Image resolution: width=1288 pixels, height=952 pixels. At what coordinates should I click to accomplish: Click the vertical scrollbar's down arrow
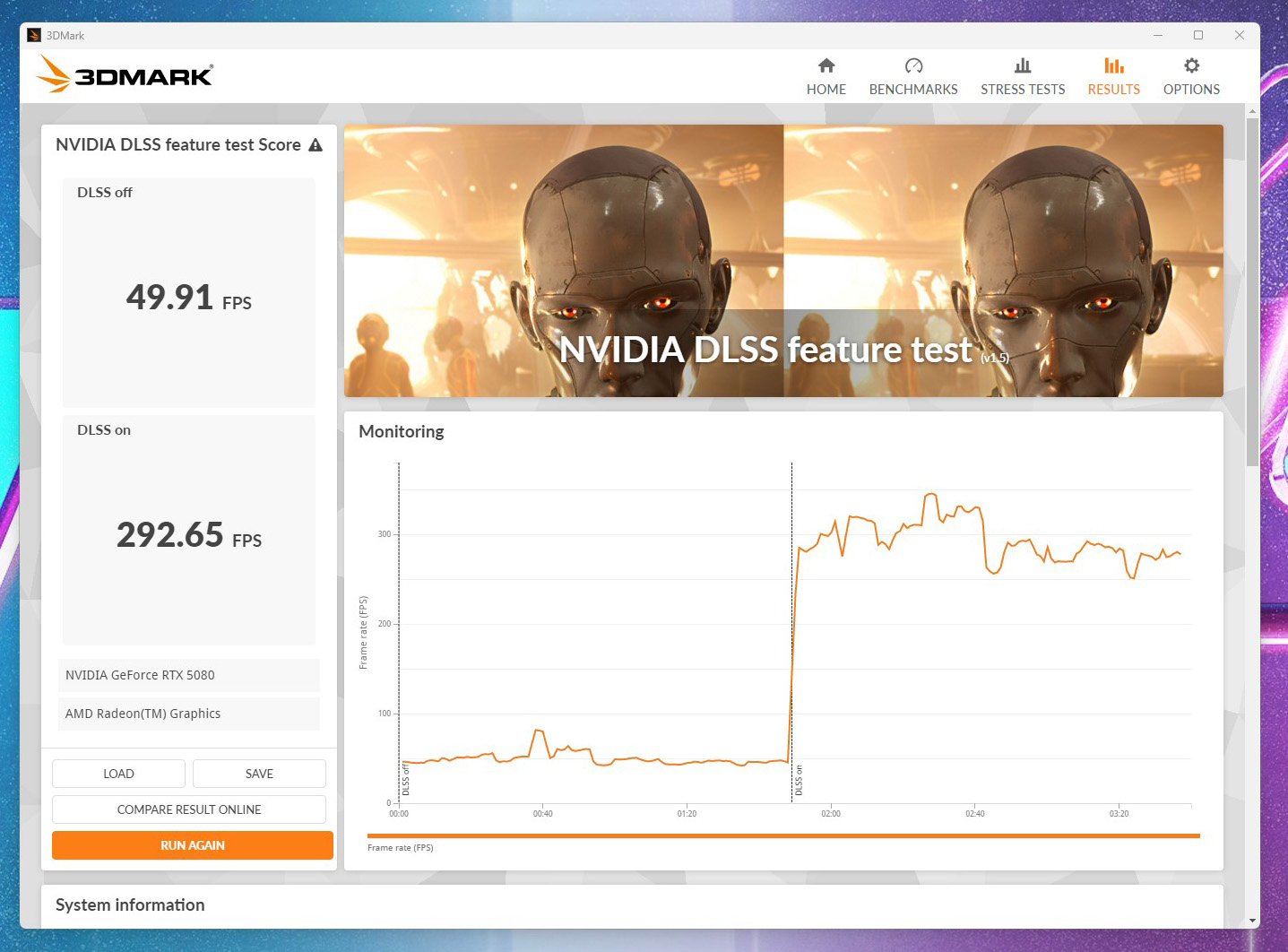[x=1252, y=921]
